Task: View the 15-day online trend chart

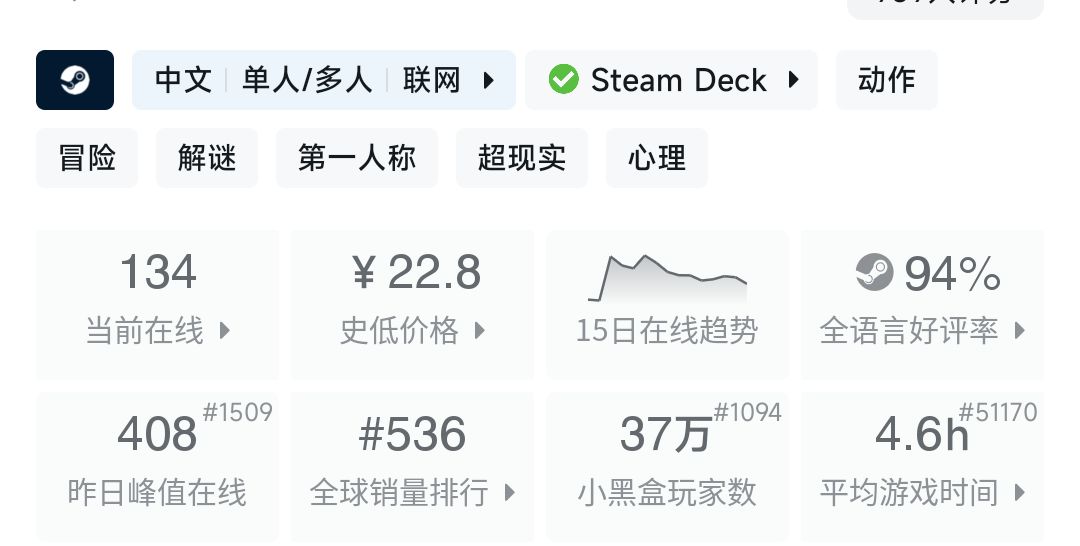Action: (667, 279)
